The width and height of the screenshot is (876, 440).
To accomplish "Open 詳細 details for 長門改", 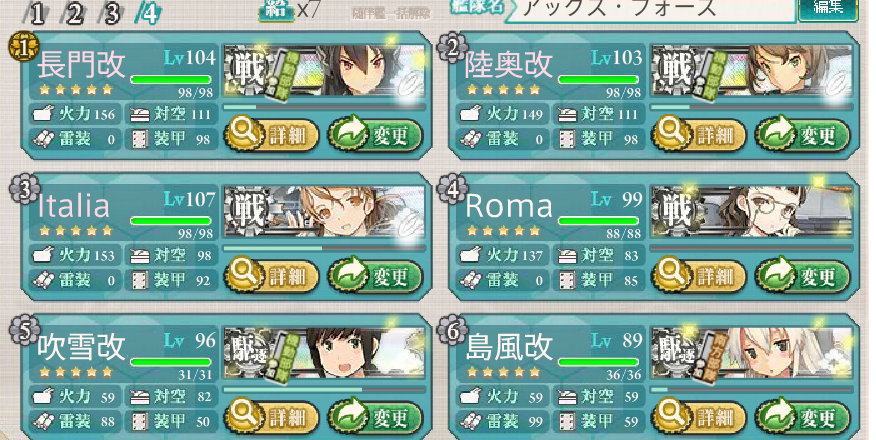I will click(272, 135).
